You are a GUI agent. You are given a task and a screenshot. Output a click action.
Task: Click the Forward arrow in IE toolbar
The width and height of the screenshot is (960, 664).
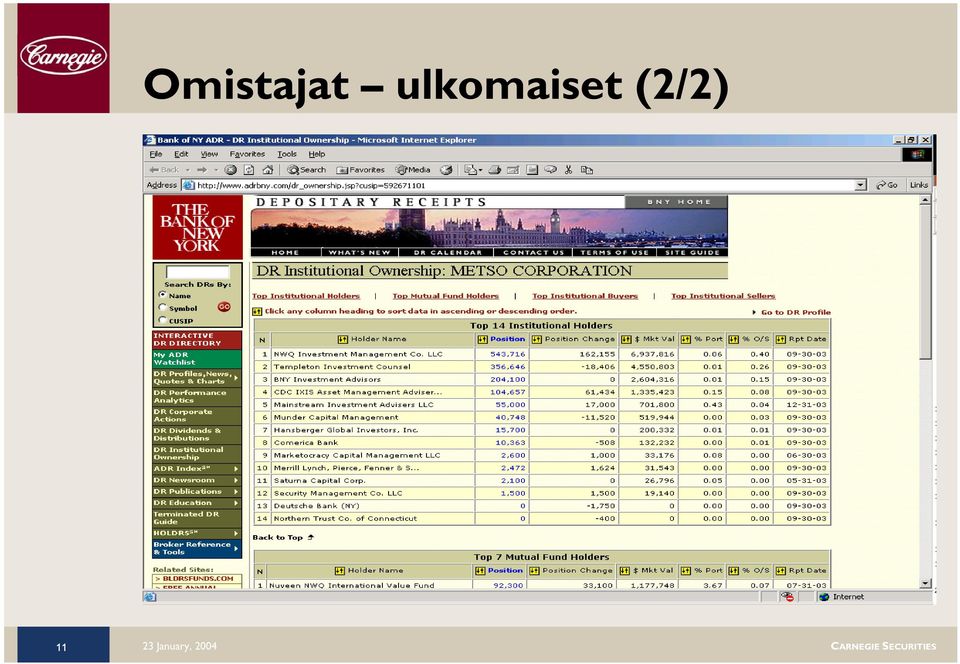click(x=201, y=170)
